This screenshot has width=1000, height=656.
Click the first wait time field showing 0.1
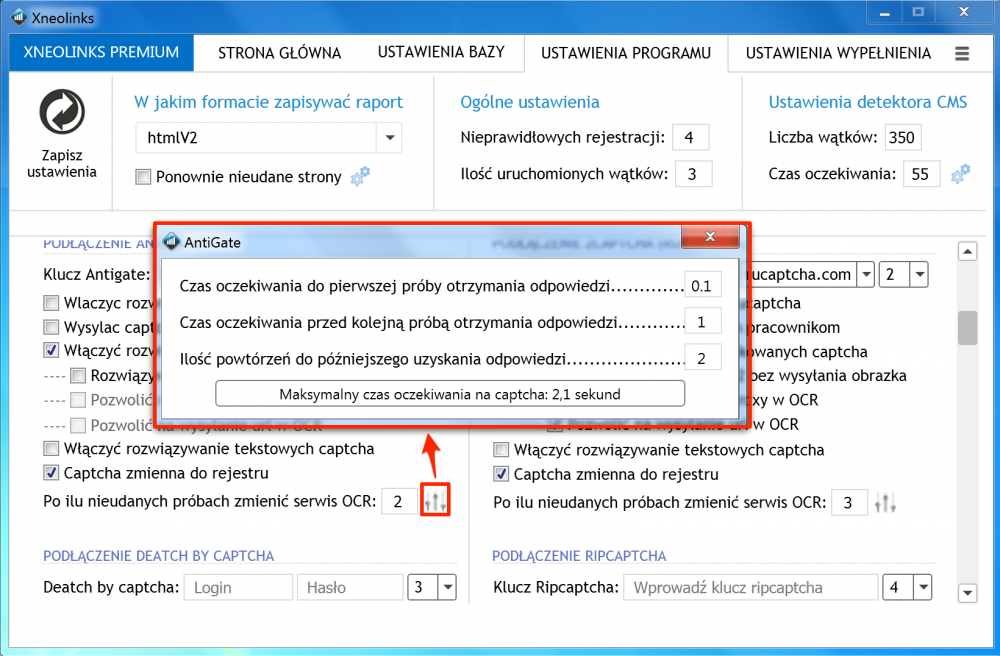(703, 286)
